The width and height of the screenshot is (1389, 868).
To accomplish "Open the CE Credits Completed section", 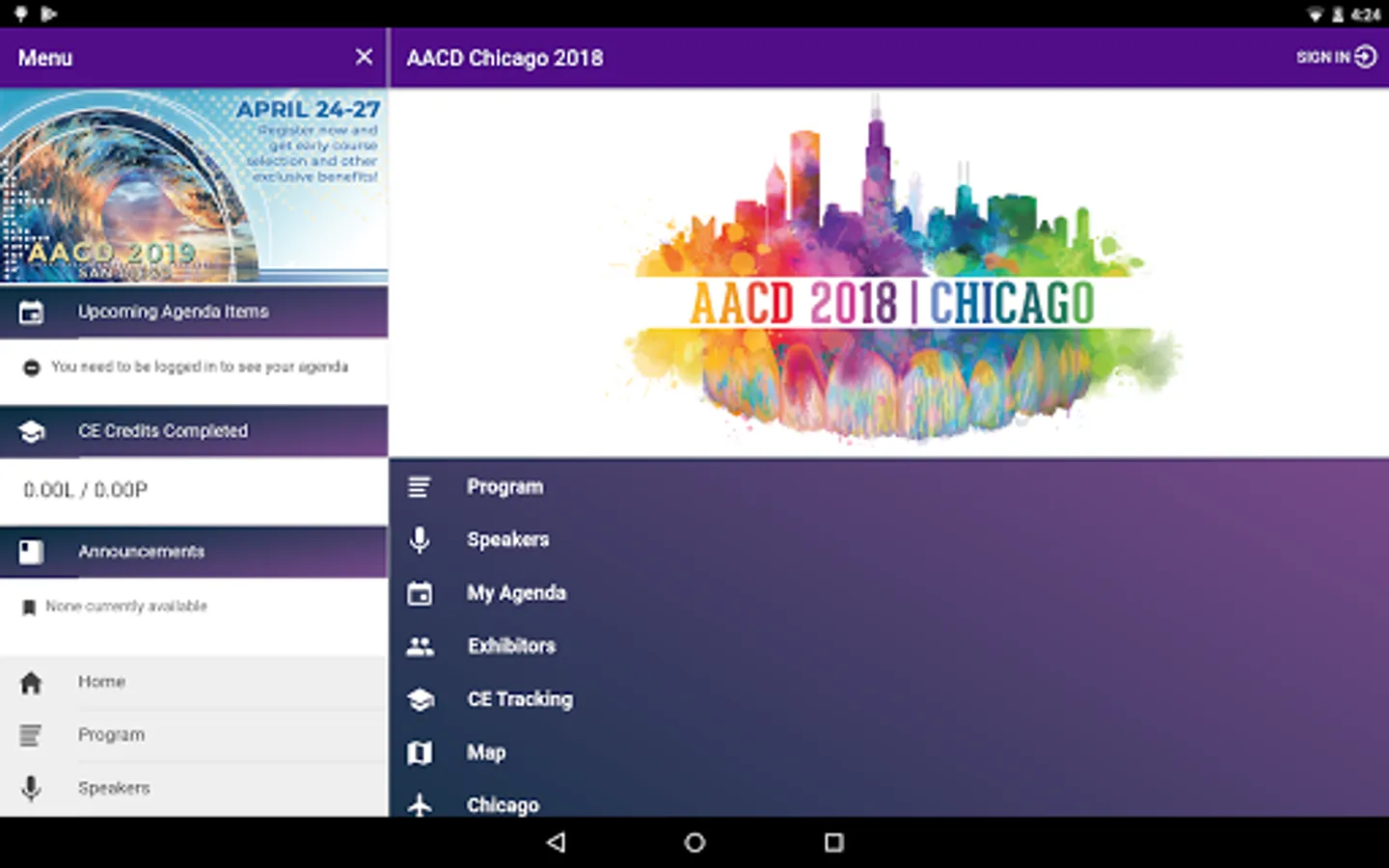I will point(194,431).
